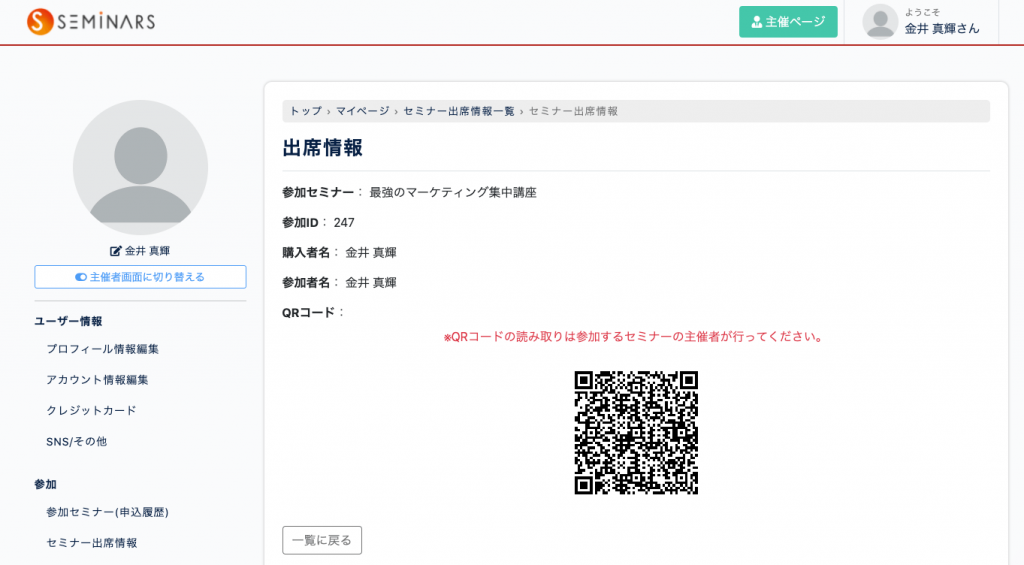This screenshot has width=1024, height=565.
Task: Open プロフィール情報編集 in the sidebar
Action: pyautogui.click(x=103, y=349)
